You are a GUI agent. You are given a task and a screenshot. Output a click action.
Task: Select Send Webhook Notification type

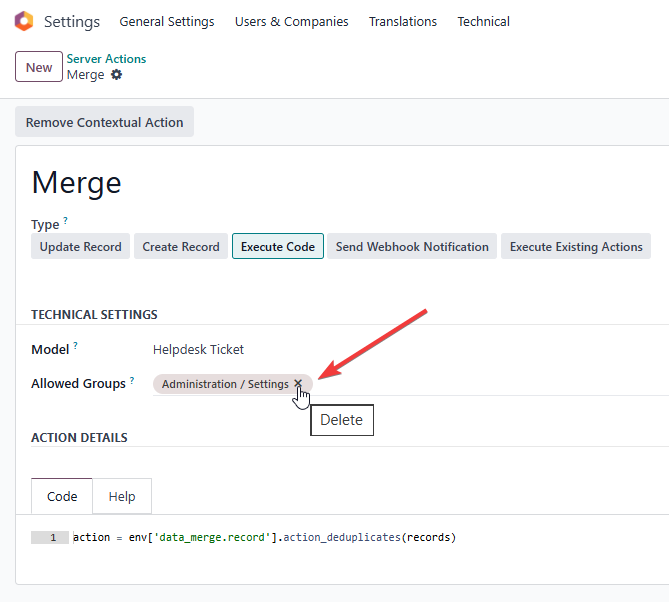(x=412, y=247)
